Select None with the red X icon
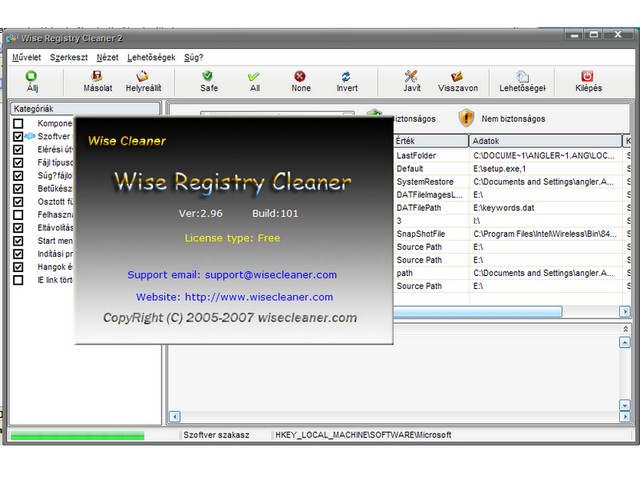Image resolution: width=640 pixels, height=480 pixels. 300,76
